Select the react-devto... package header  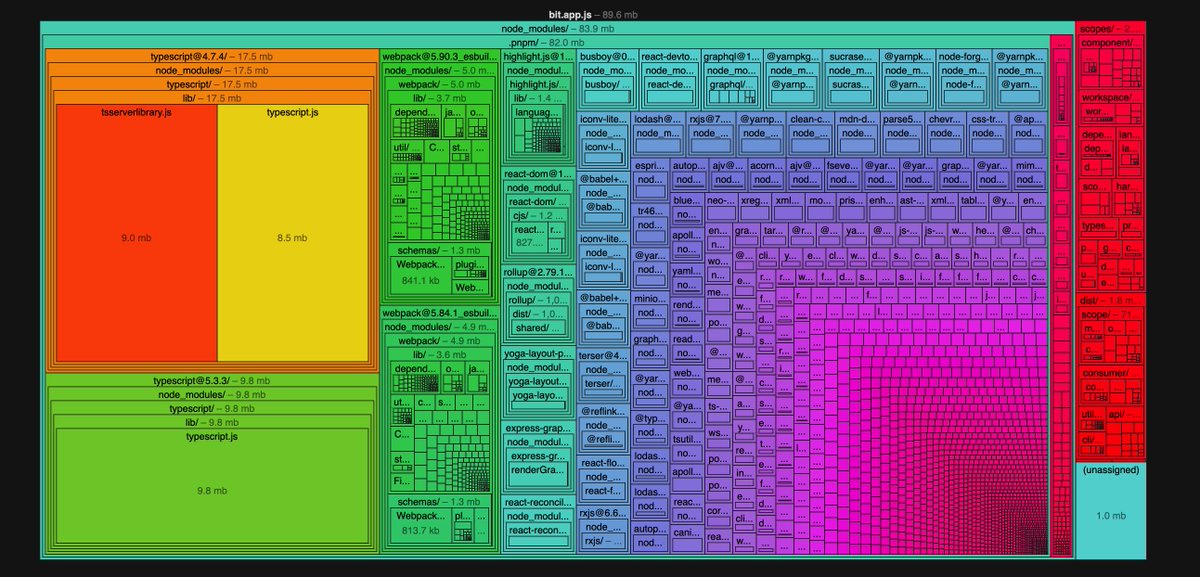click(x=668, y=57)
